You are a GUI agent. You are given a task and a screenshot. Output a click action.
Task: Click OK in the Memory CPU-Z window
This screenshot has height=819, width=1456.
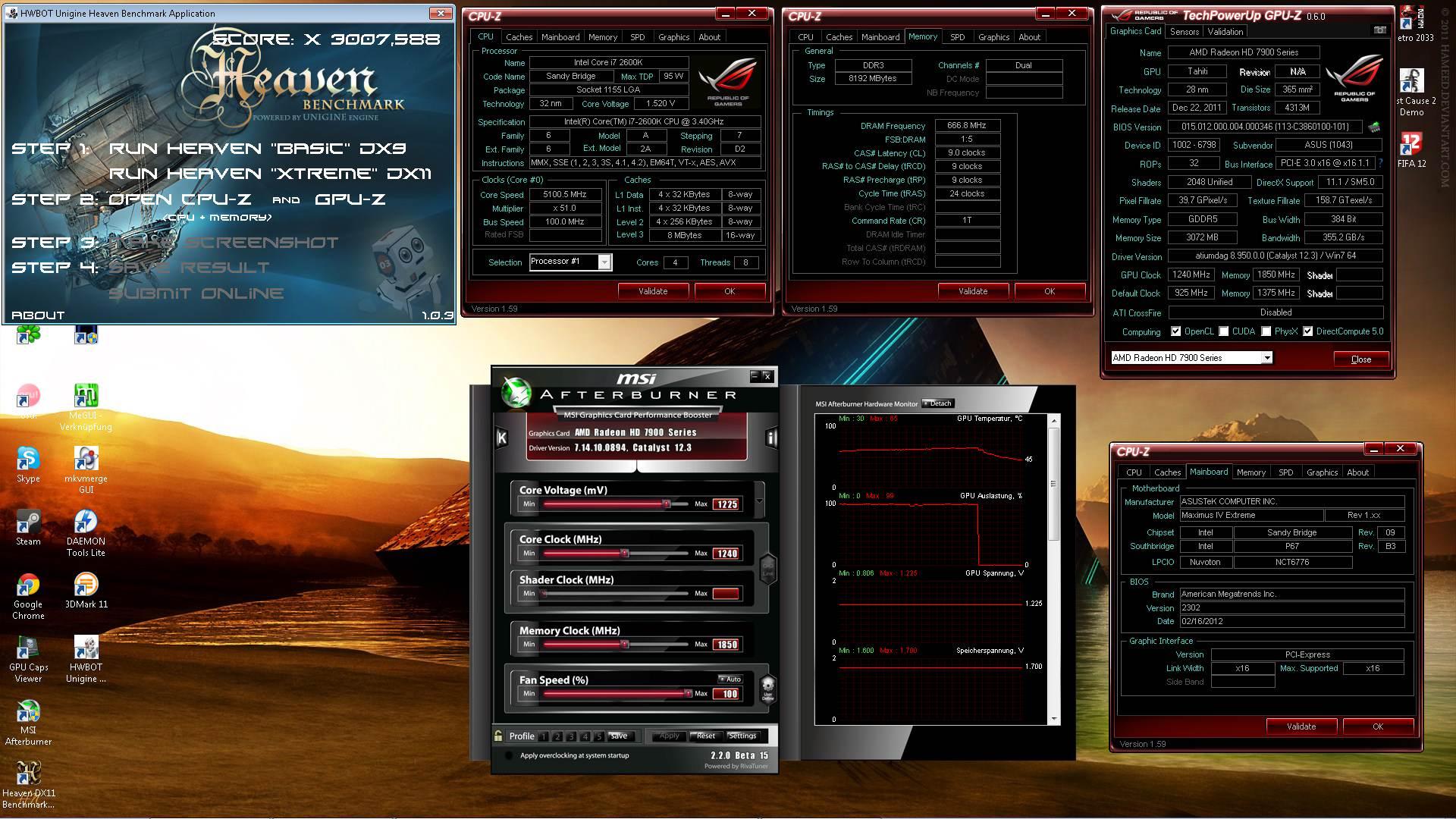pos(1049,291)
